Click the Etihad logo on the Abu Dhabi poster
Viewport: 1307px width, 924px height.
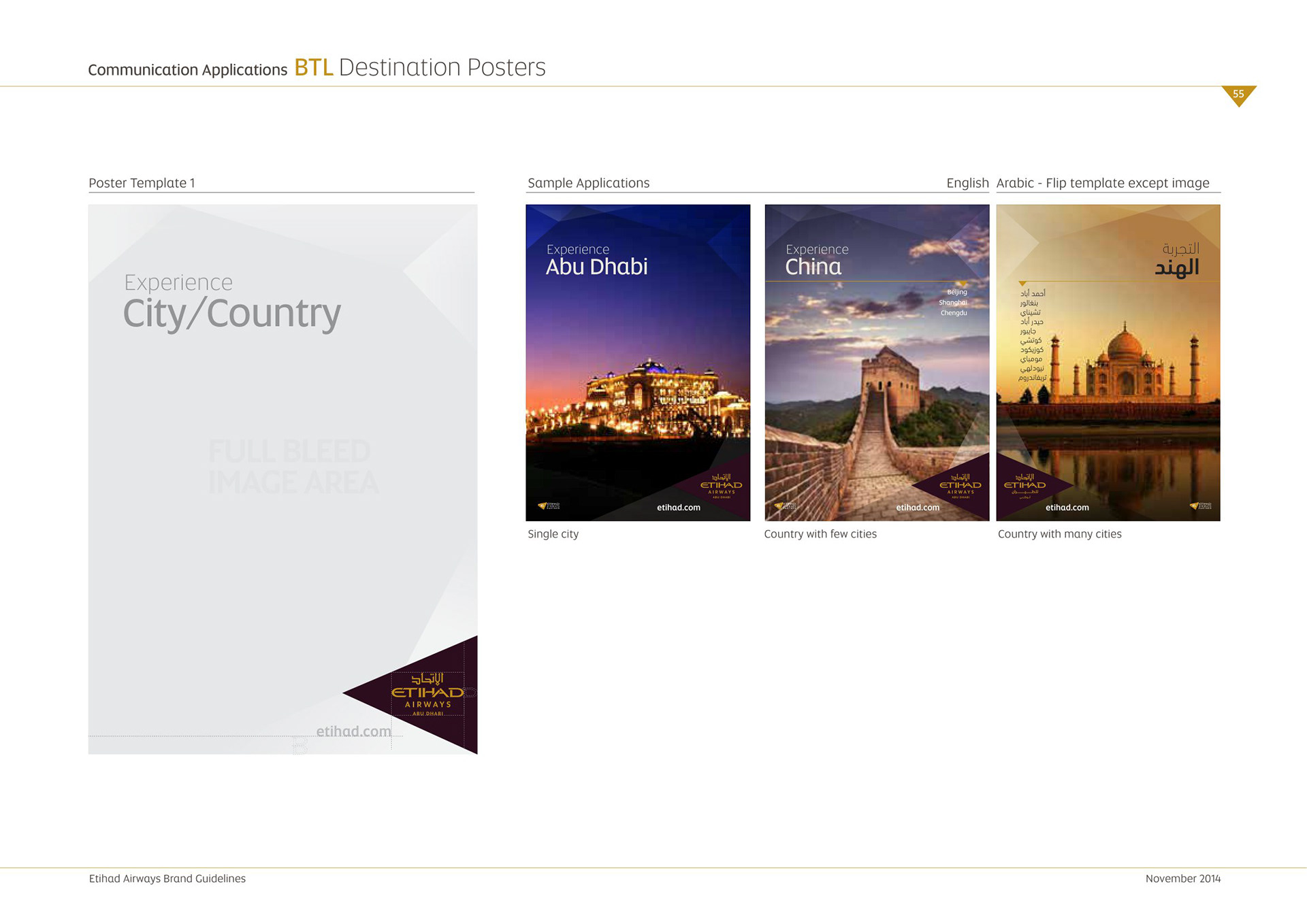click(x=721, y=484)
